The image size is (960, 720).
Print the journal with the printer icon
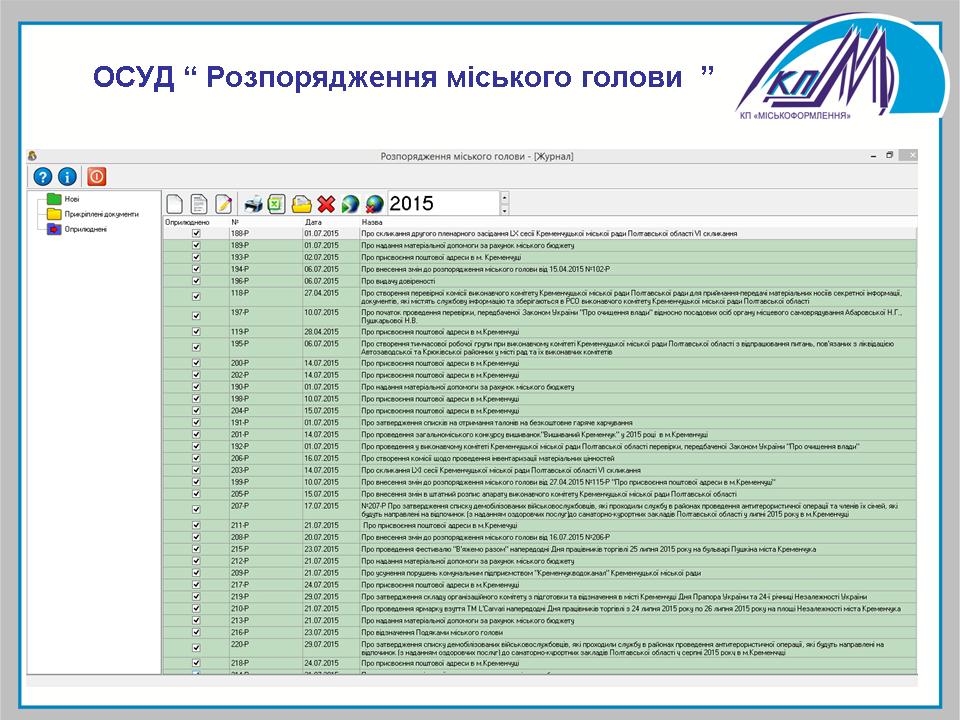coord(254,203)
